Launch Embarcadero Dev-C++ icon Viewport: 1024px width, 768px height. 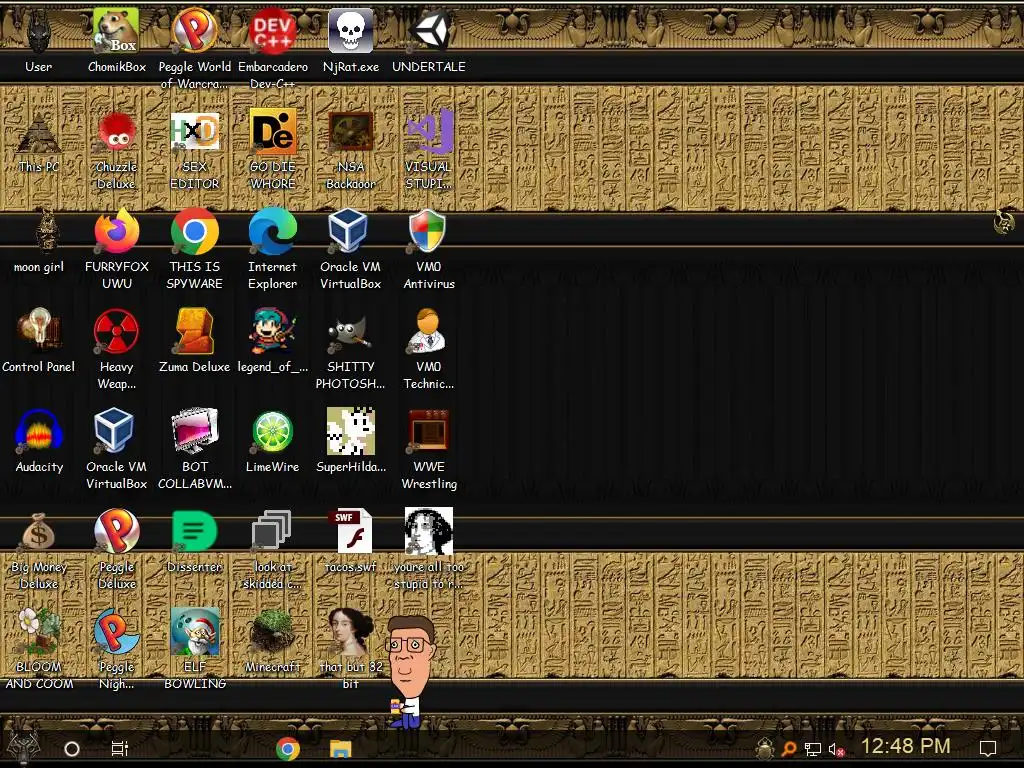tap(272, 31)
